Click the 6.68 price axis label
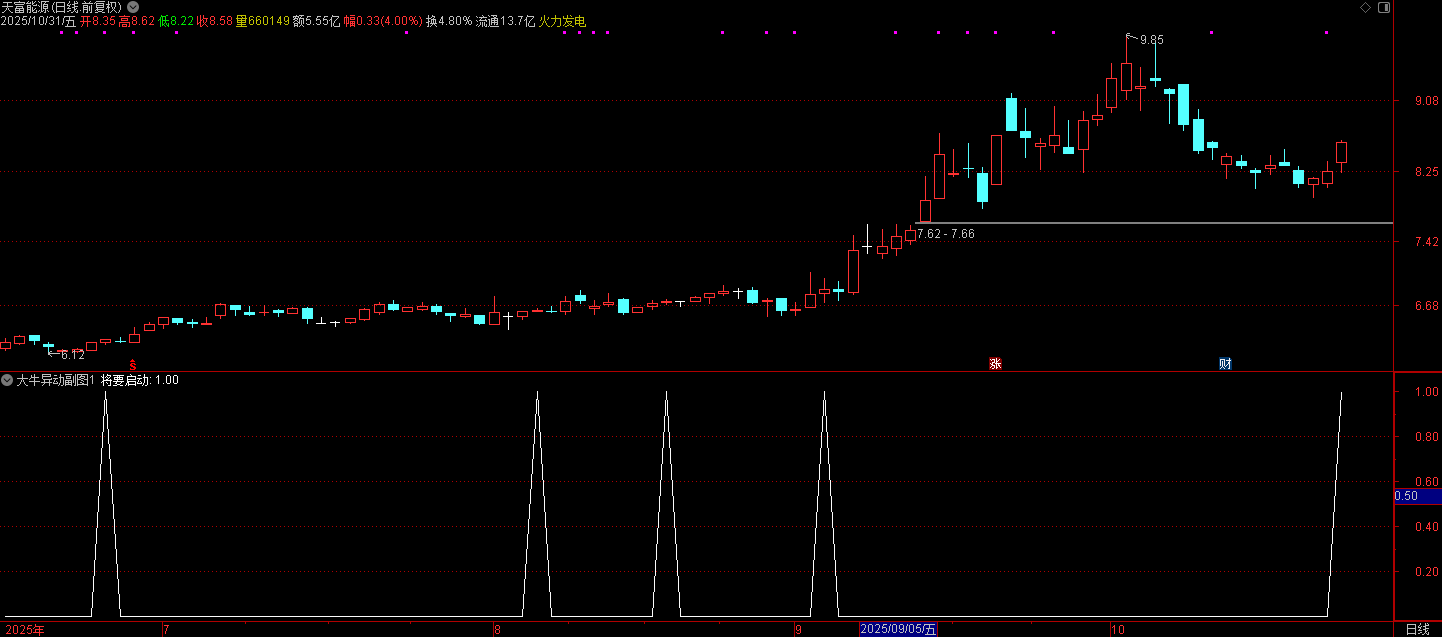 pos(1426,306)
